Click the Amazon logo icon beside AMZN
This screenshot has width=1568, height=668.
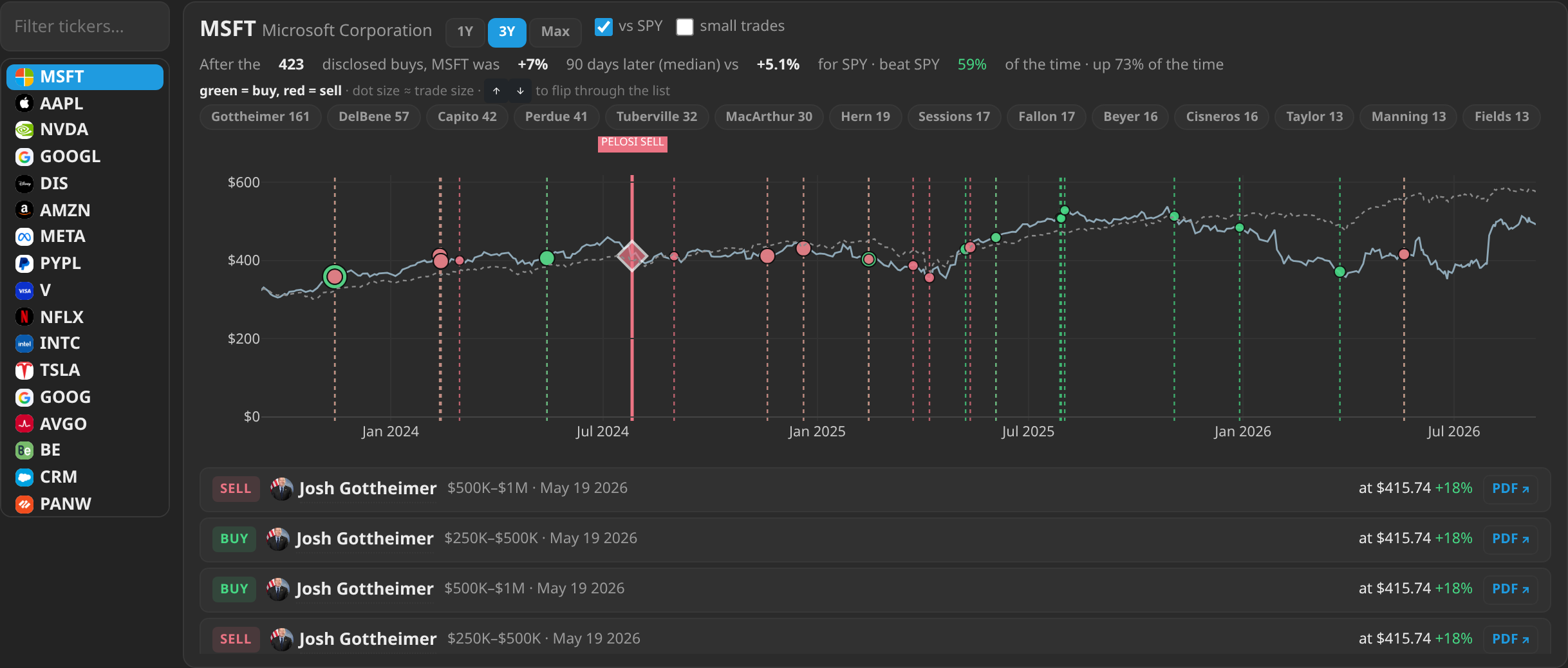click(x=24, y=210)
